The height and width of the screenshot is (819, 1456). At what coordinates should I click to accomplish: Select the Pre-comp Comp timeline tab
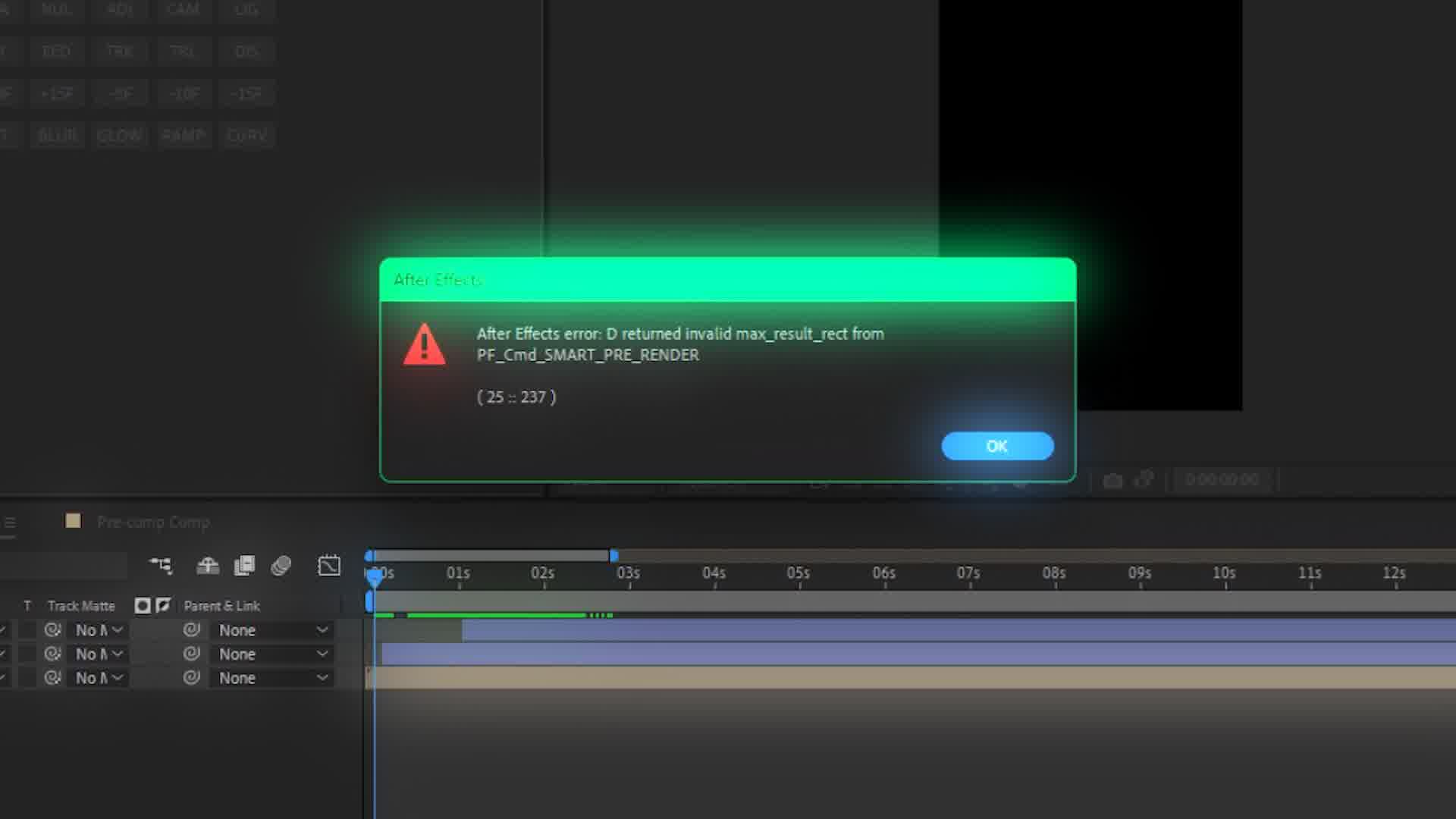(152, 522)
